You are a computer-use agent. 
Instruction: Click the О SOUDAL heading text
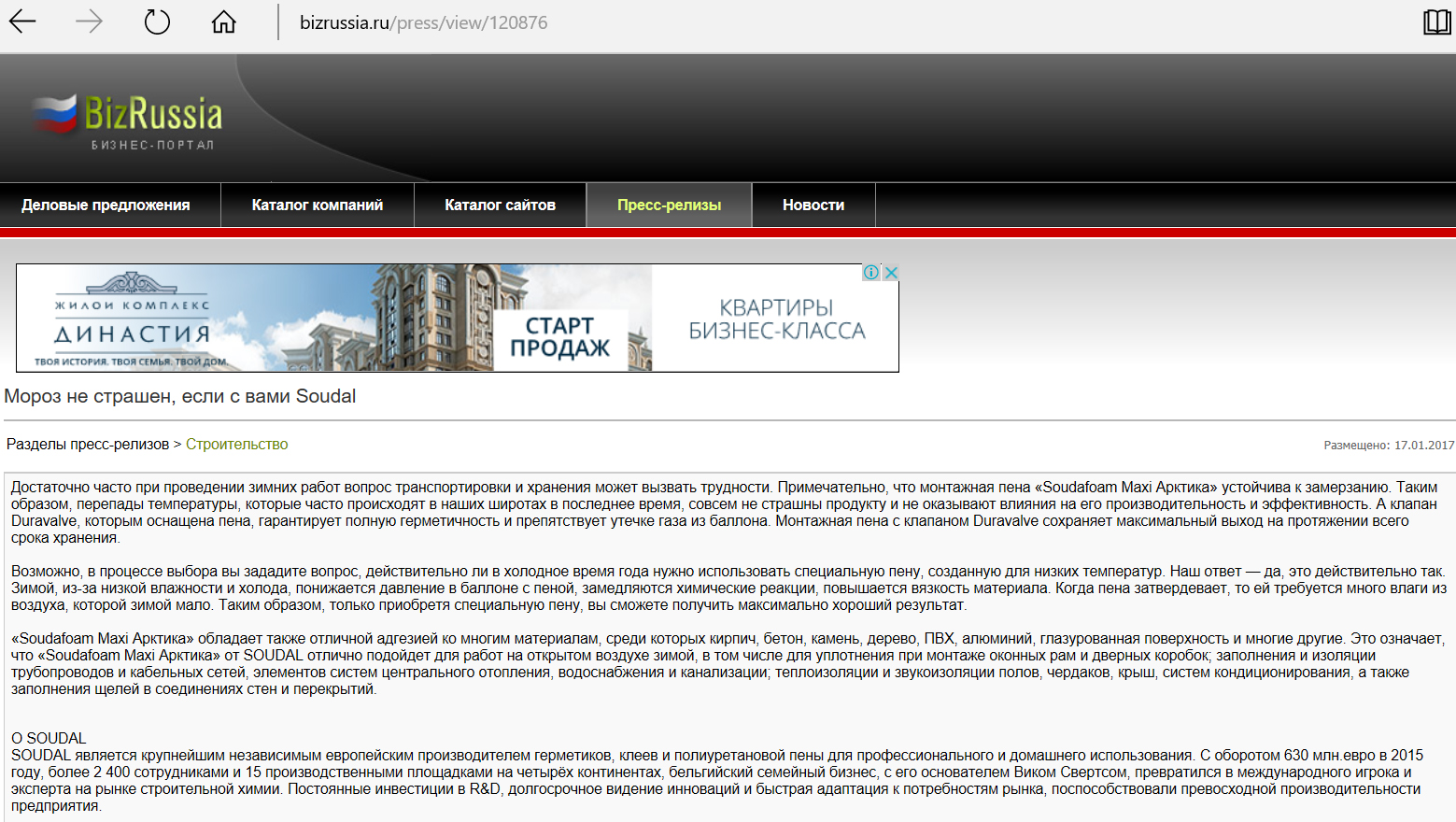pyautogui.click(x=49, y=738)
